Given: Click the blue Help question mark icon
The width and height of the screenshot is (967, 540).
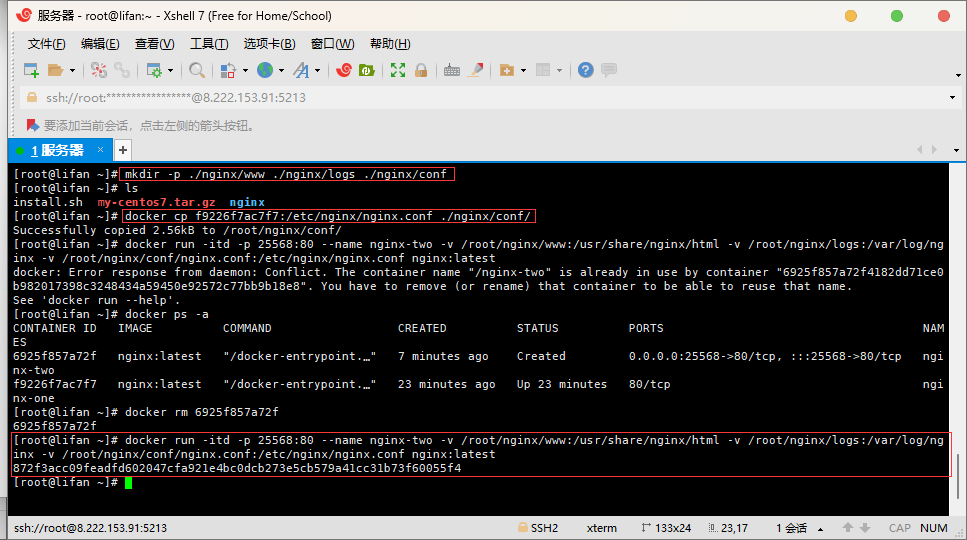Looking at the screenshot, I should (x=585, y=70).
